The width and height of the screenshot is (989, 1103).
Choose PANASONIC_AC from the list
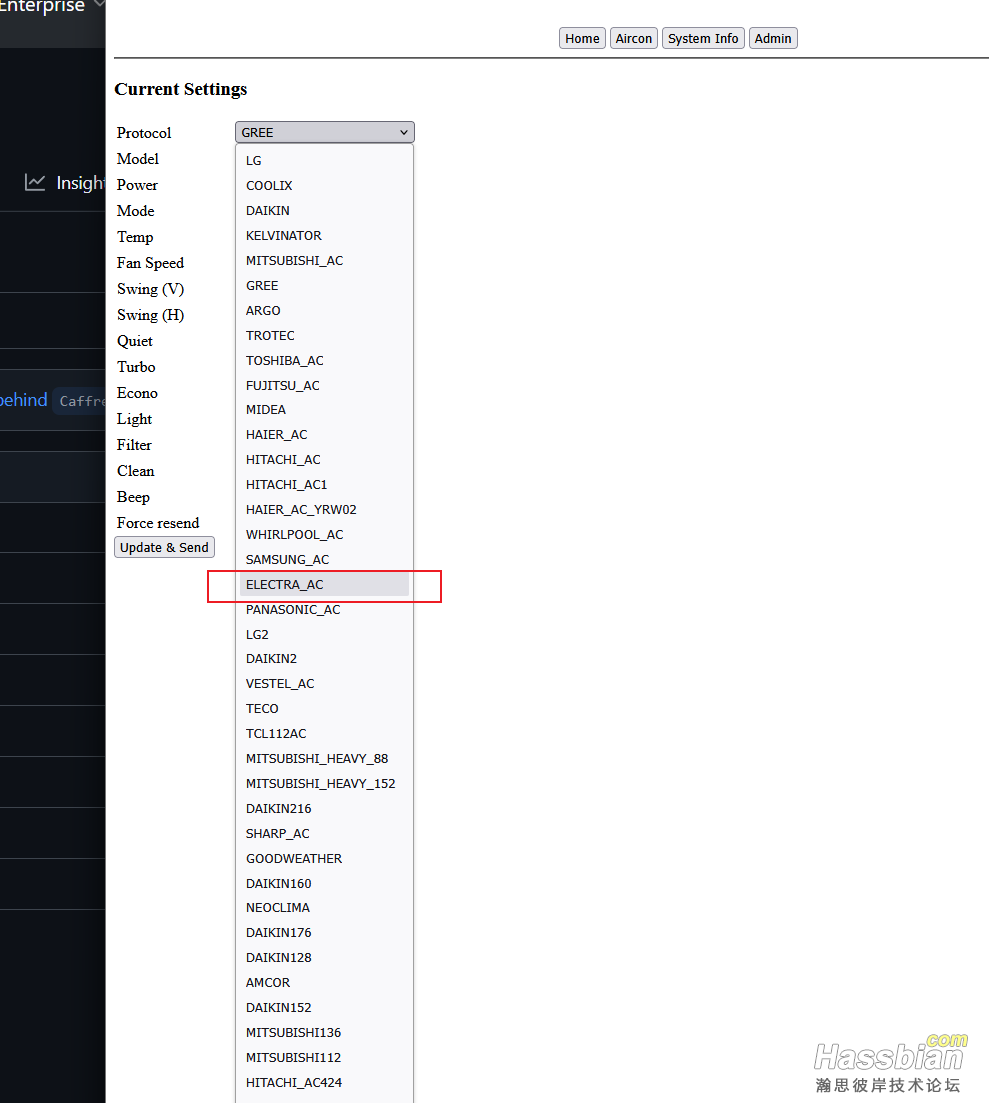[293, 610]
